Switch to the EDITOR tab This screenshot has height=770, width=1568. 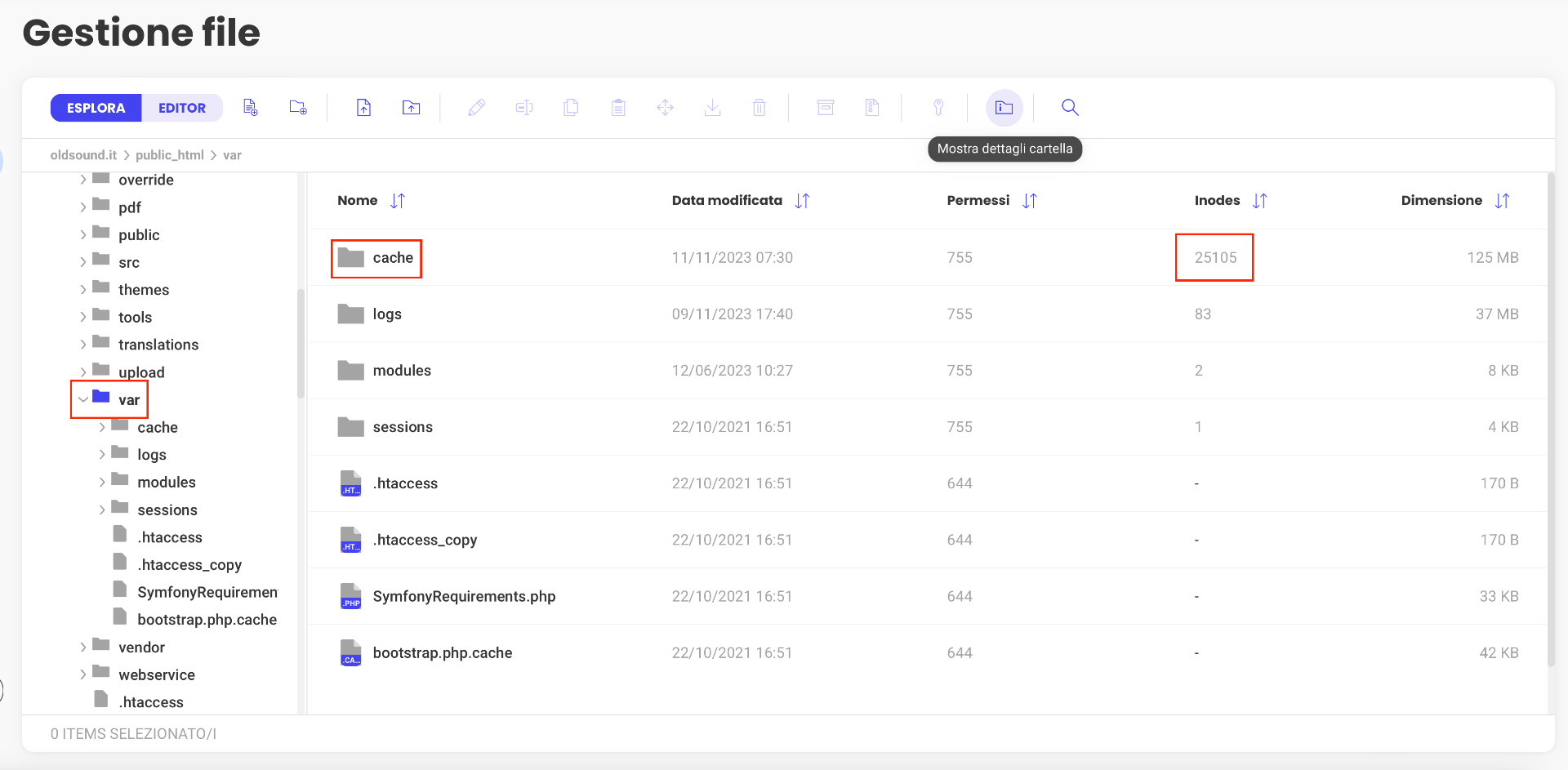[x=182, y=108]
